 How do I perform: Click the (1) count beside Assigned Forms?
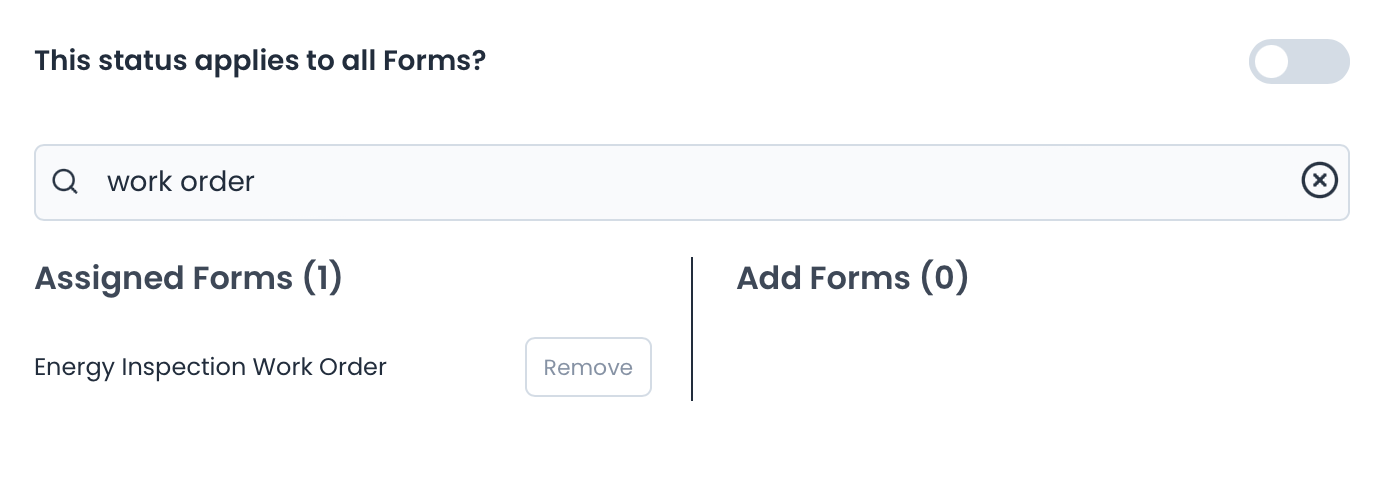322,278
